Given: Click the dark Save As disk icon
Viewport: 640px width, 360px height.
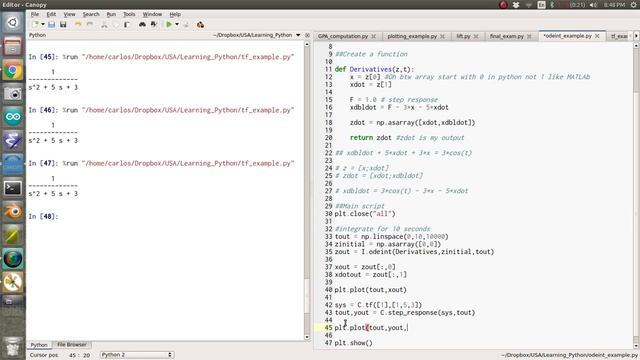Looking at the screenshot, I should pyautogui.click(x=63, y=25).
